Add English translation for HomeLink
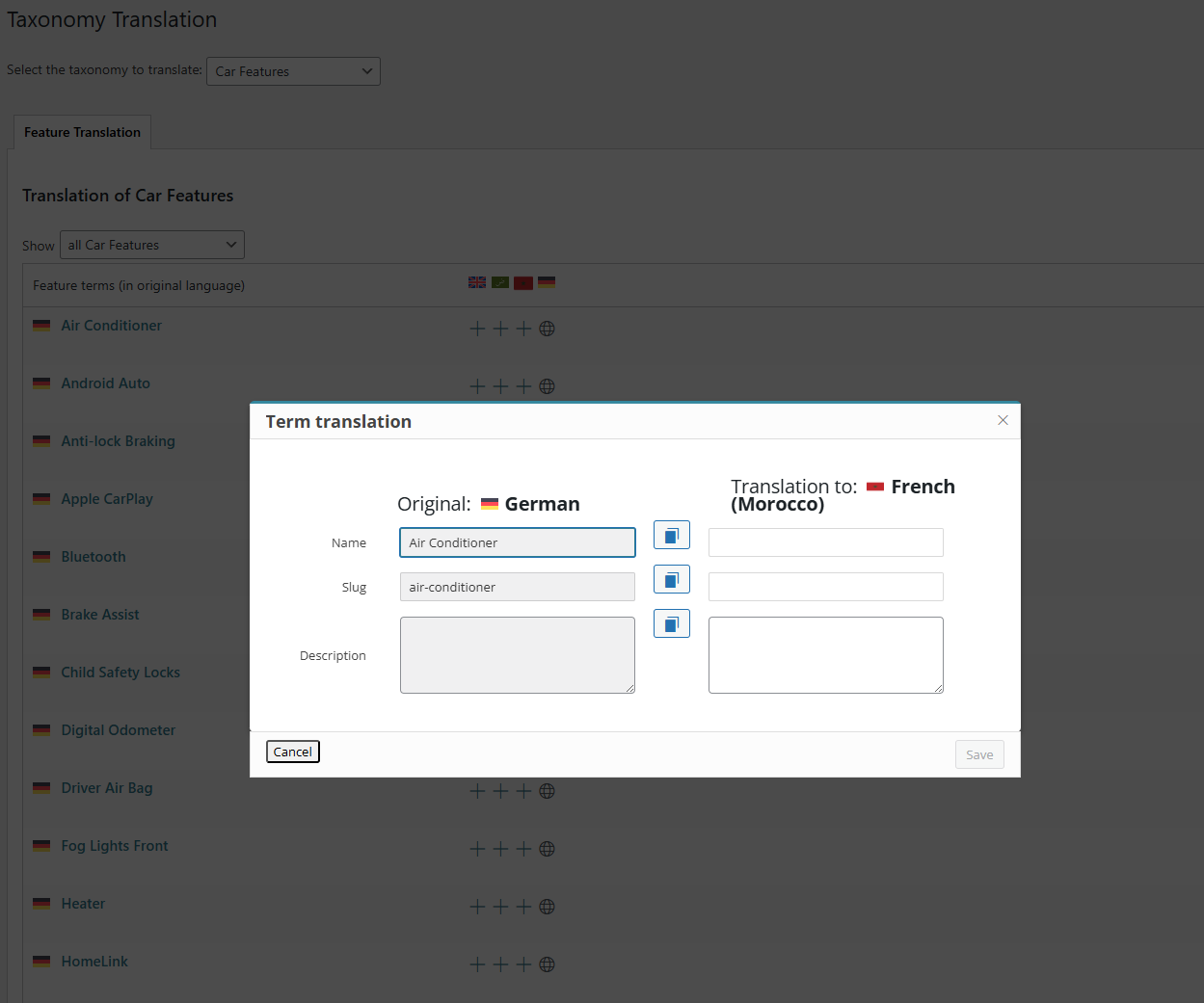 tap(477, 964)
